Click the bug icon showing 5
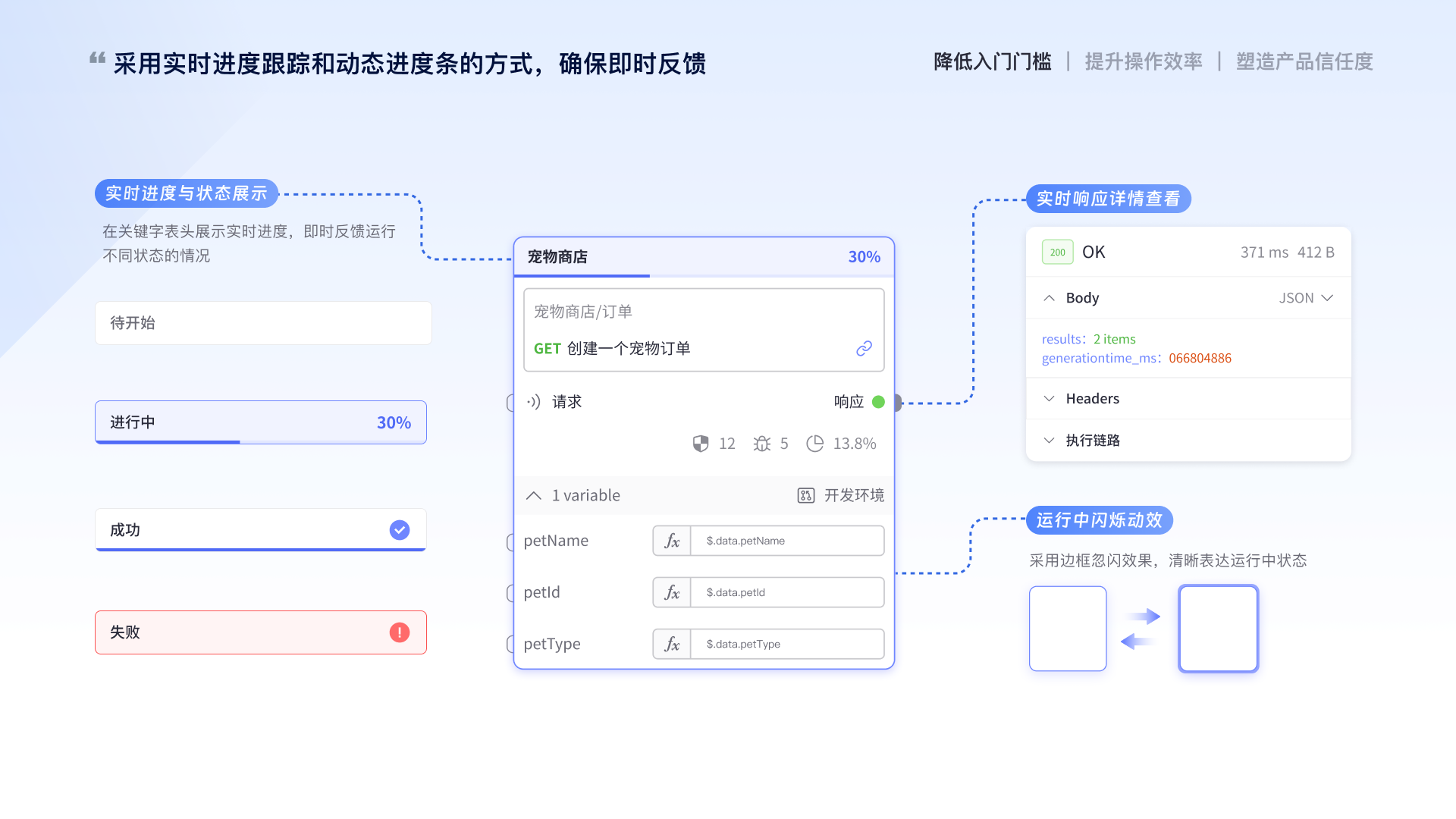Viewport: 1456px width, 819px height. (x=761, y=444)
